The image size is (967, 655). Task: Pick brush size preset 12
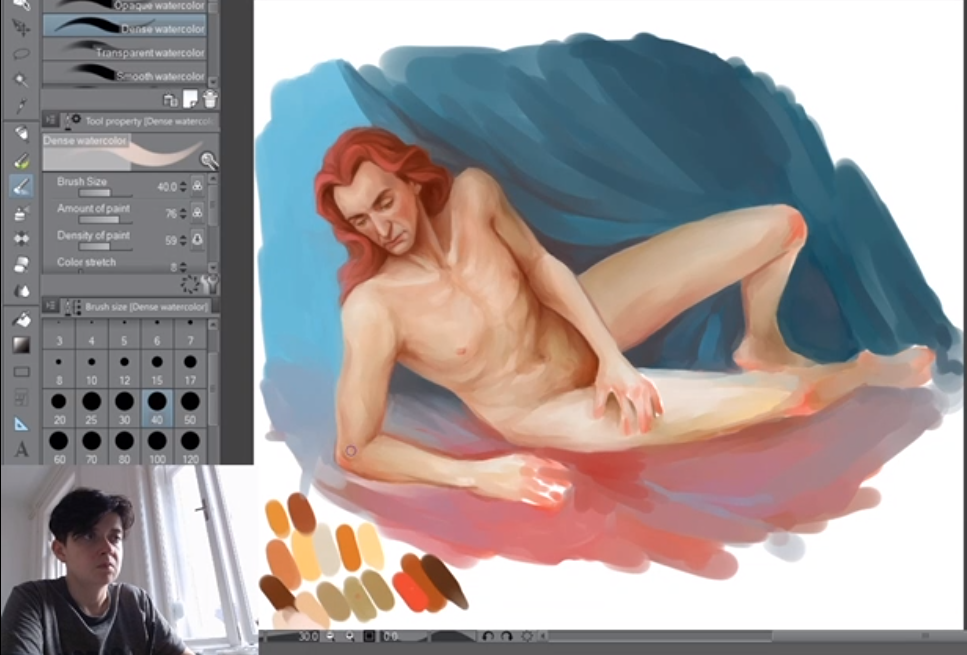point(125,369)
